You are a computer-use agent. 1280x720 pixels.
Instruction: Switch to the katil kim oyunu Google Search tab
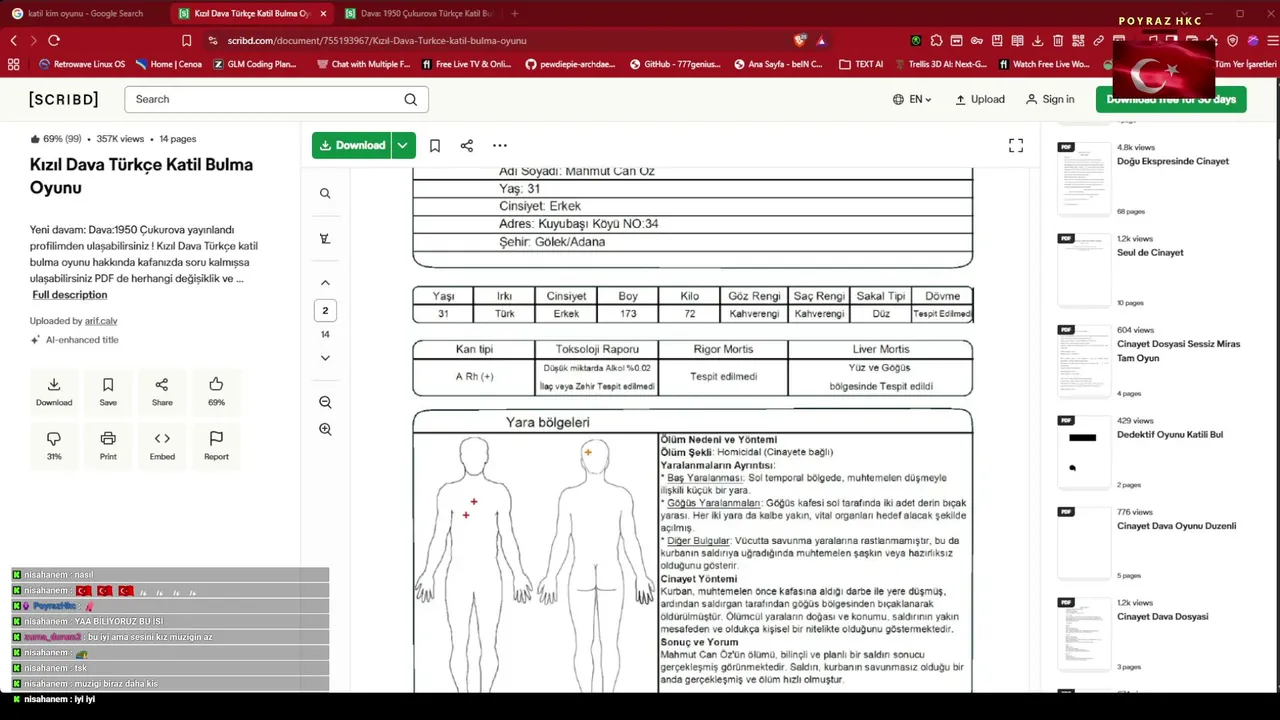[x=84, y=13]
